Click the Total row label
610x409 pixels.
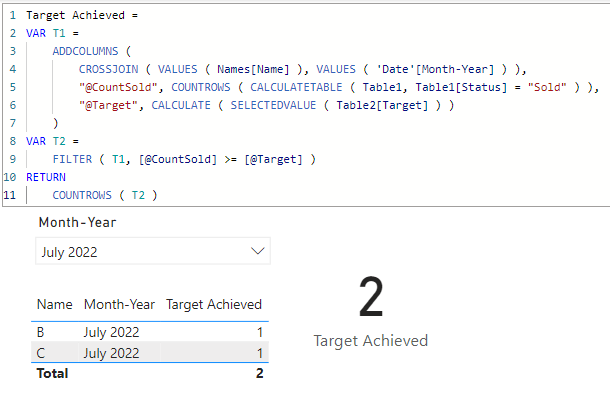click(x=53, y=373)
